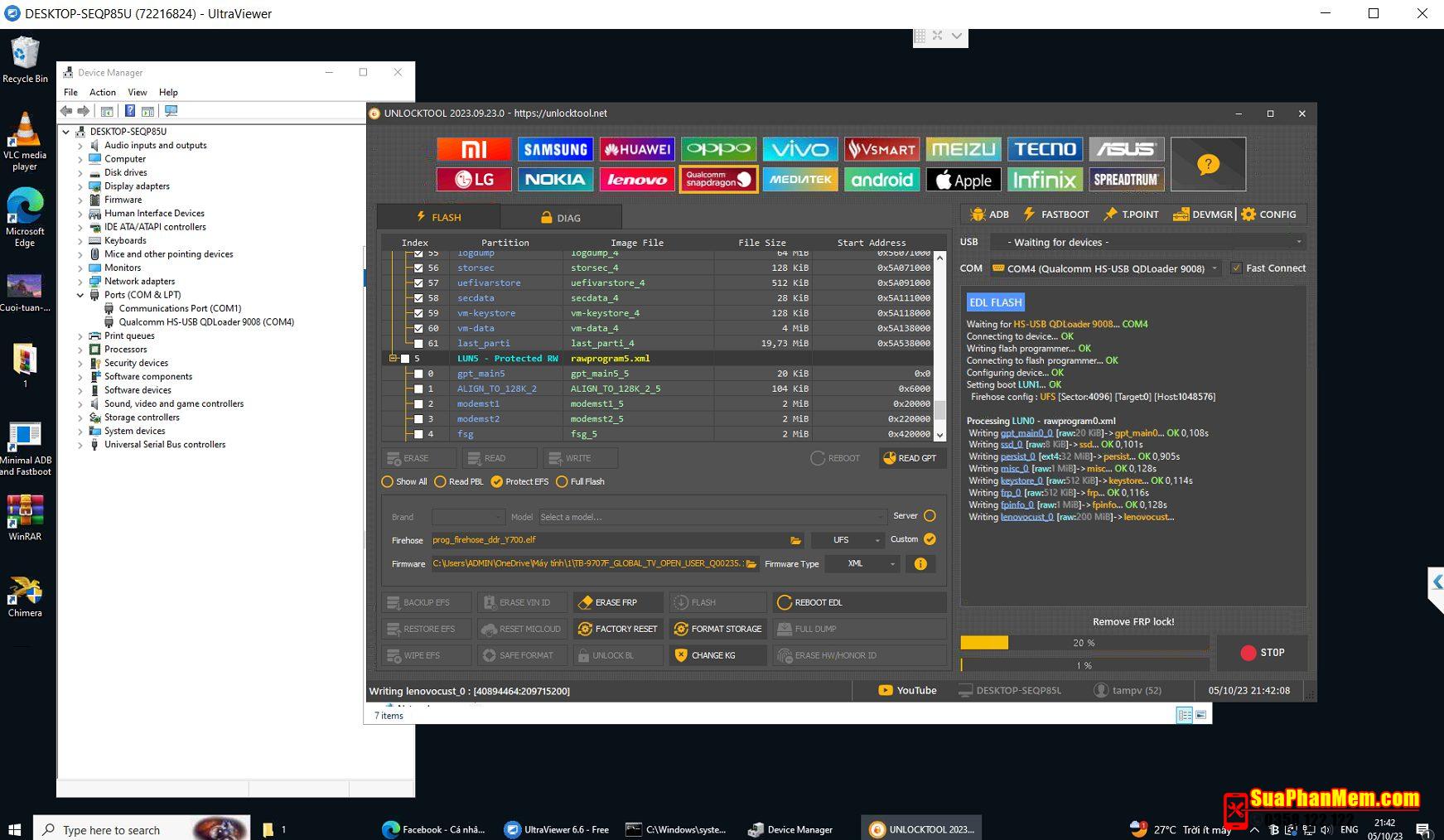Toggle checkbox for uefivarstore partition row
The width and height of the screenshot is (1444, 840).
point(418,282)
